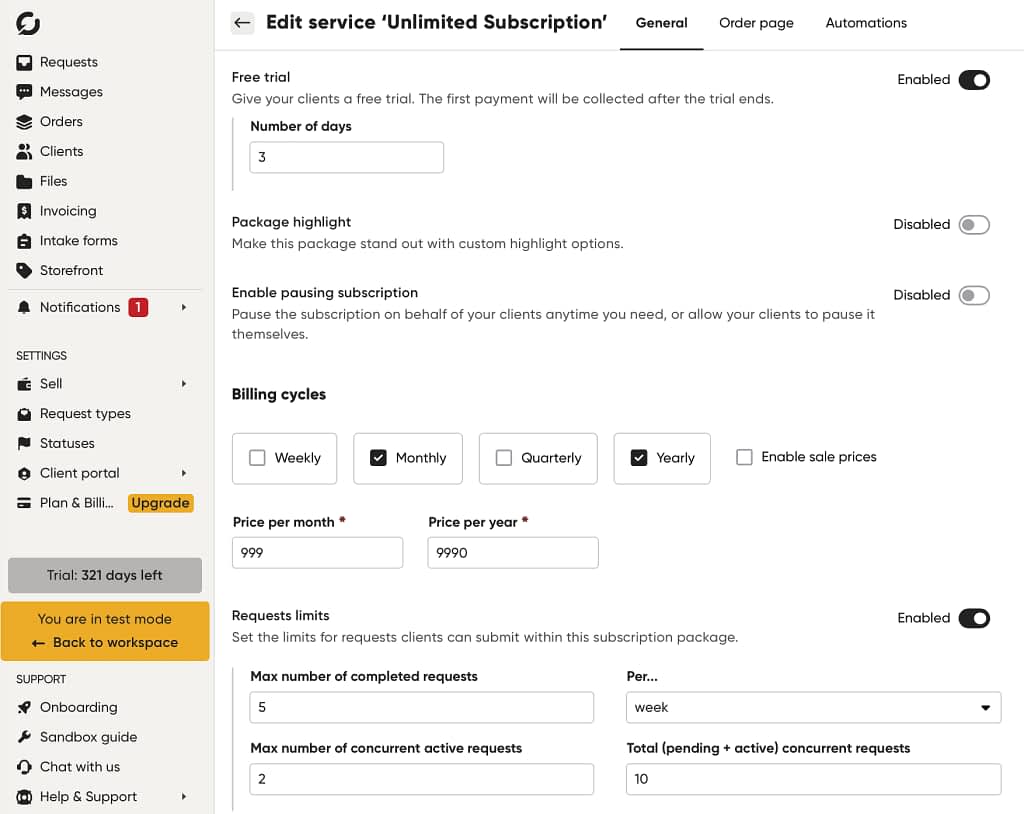Image resolution: width=1024 pixels, height=814 pixels.
Task: Click the Onboarding rocket icon
Action: (24, 708)
